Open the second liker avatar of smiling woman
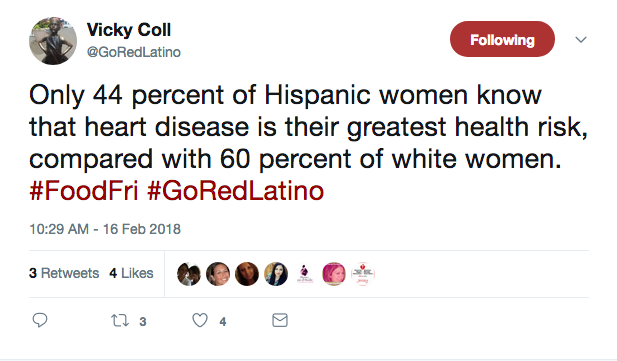This screenshot has height=361, width=617. [x=218, y=274]
